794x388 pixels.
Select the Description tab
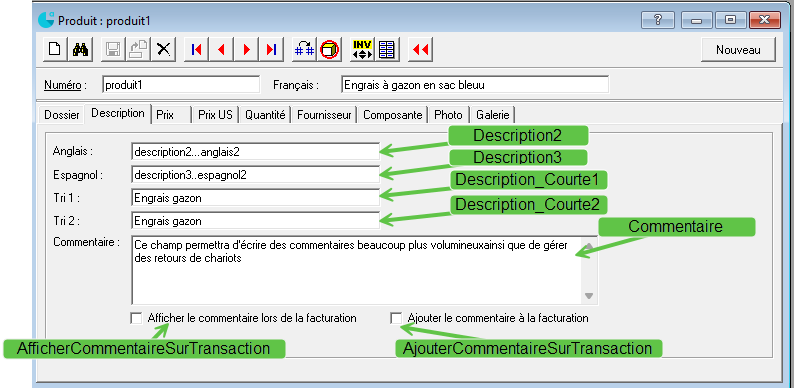click(x=118, y=113)
